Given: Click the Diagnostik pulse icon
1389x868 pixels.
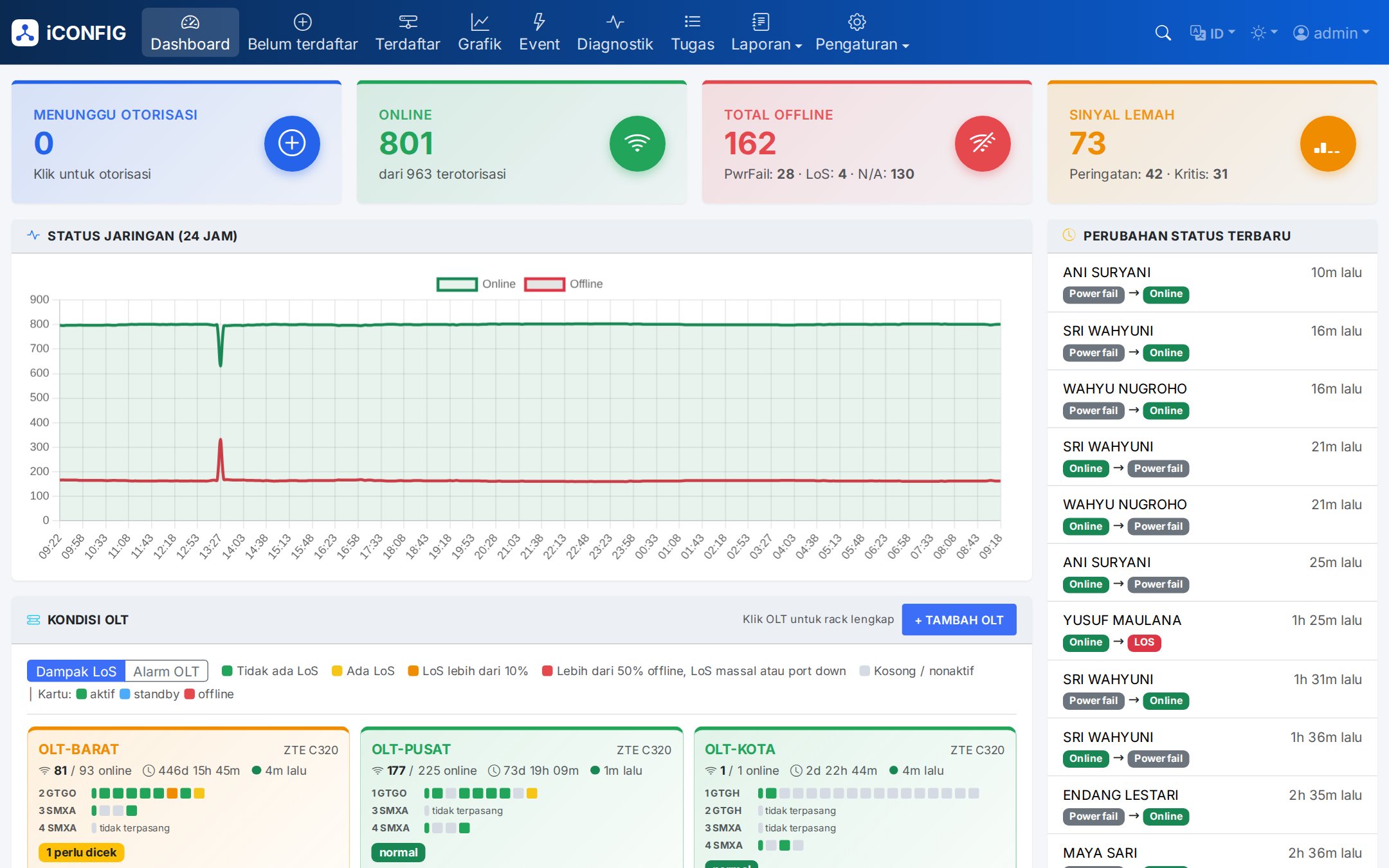Looking at the screenshot, I should [x=615, y=22].
